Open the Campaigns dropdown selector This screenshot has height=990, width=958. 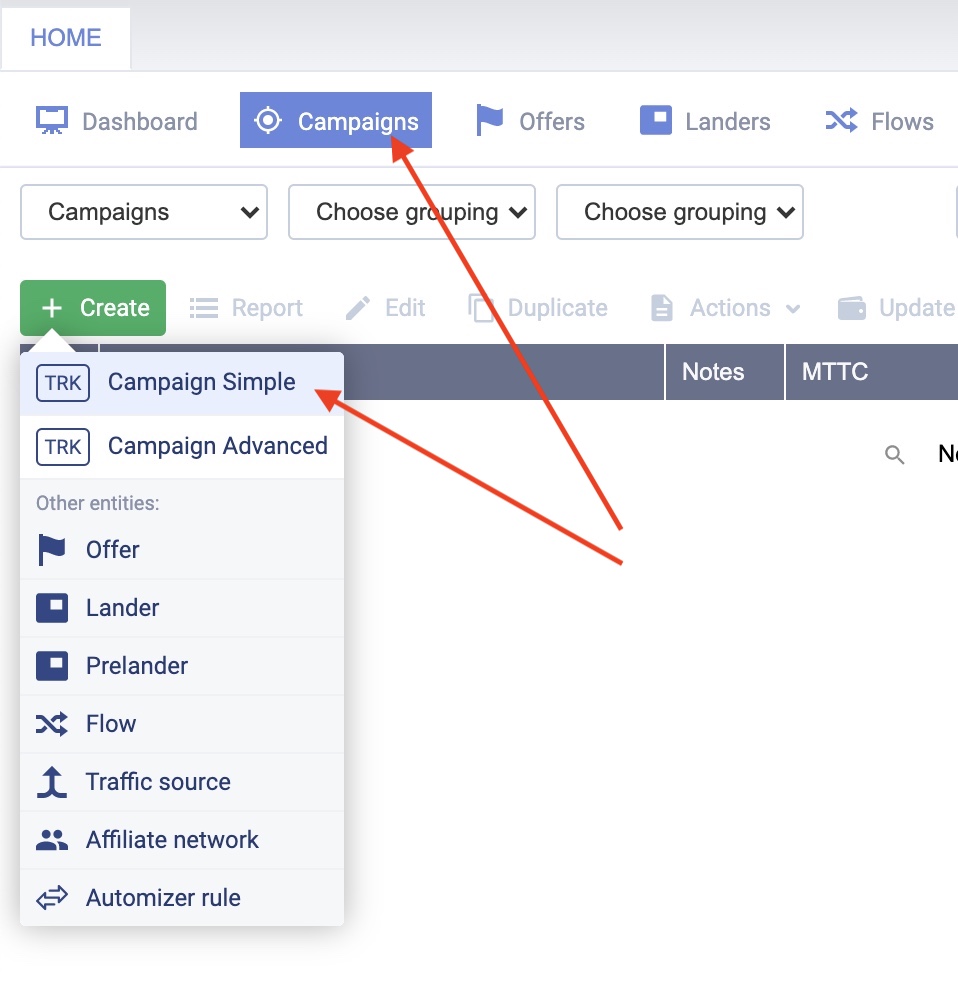point(144,212)
